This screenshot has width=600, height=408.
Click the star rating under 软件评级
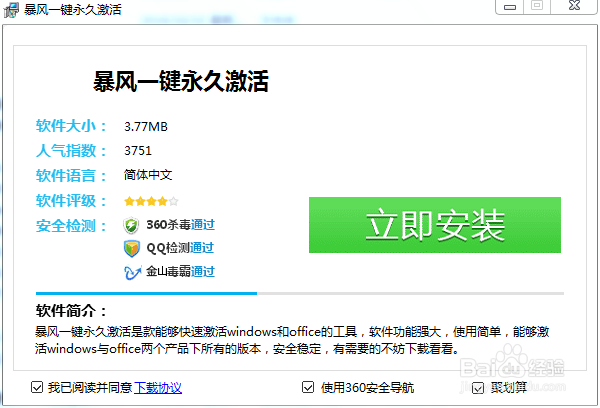[x=151, y=201]
